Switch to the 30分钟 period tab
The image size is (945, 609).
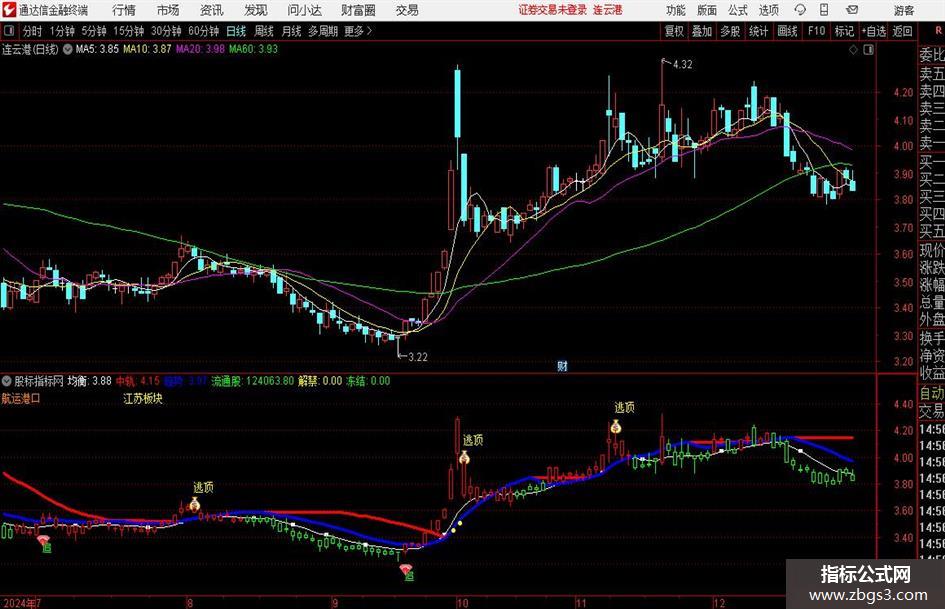pyautogui.click(x=166, y=31)
